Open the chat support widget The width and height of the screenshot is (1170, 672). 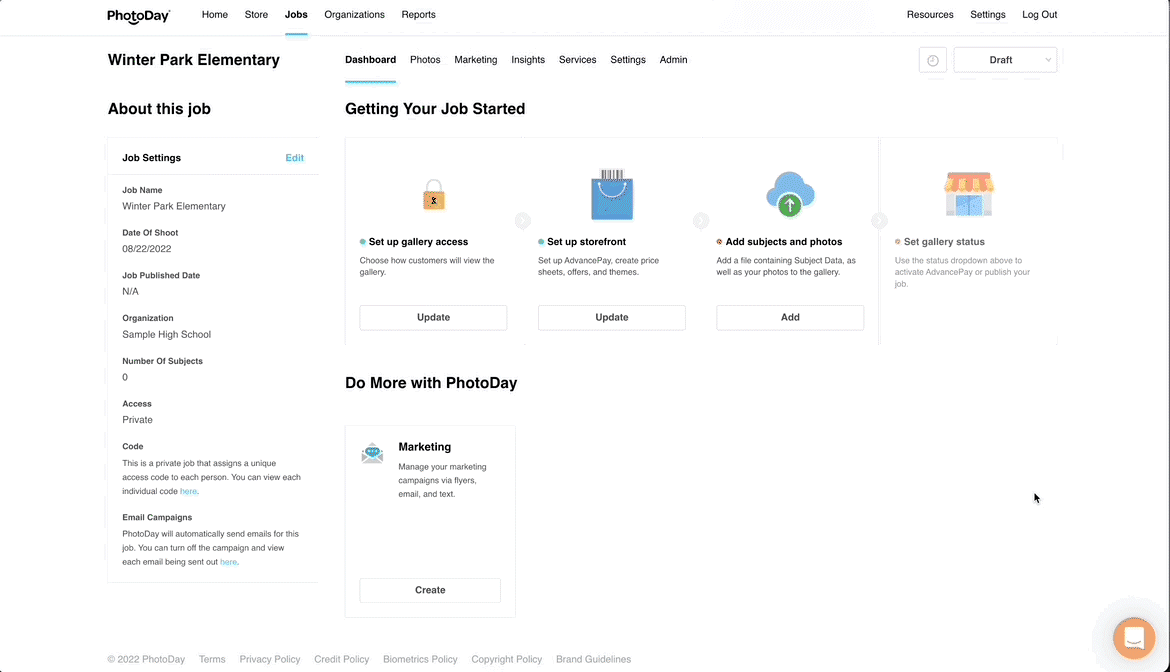1133,637
